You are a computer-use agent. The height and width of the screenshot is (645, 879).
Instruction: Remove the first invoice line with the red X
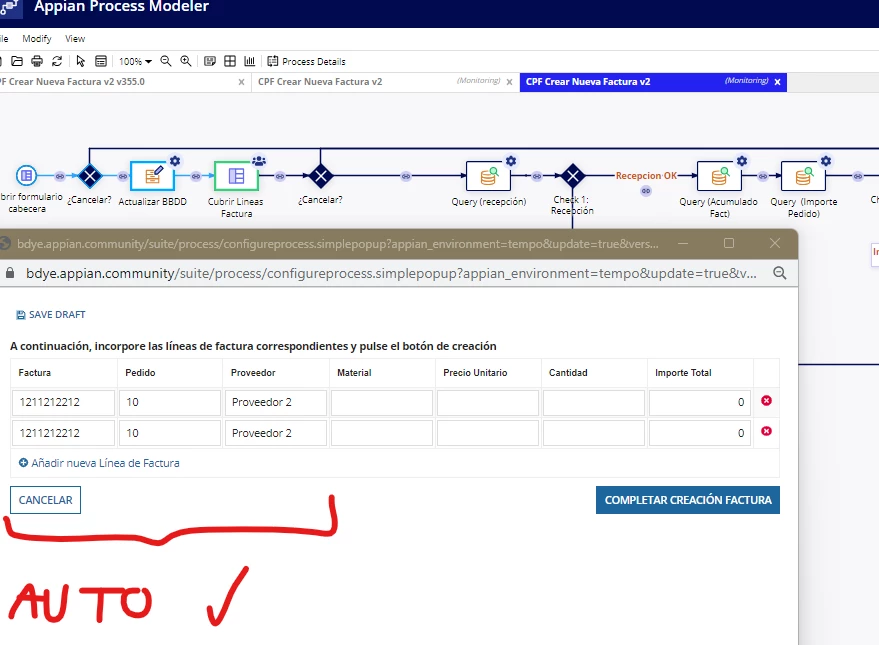[766, 401]
